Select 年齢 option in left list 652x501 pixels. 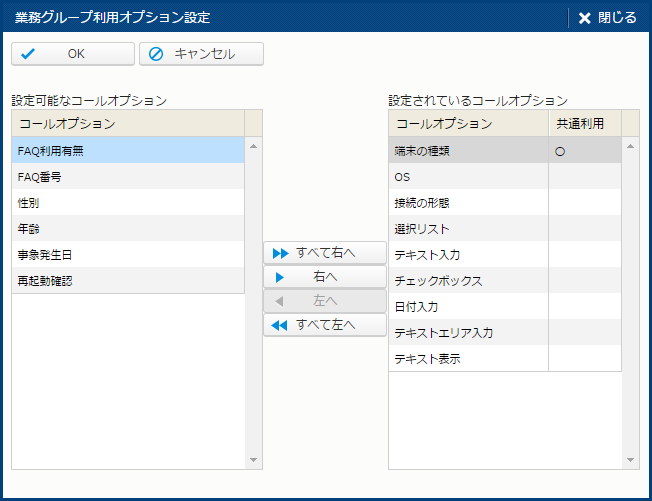point(128,228)
